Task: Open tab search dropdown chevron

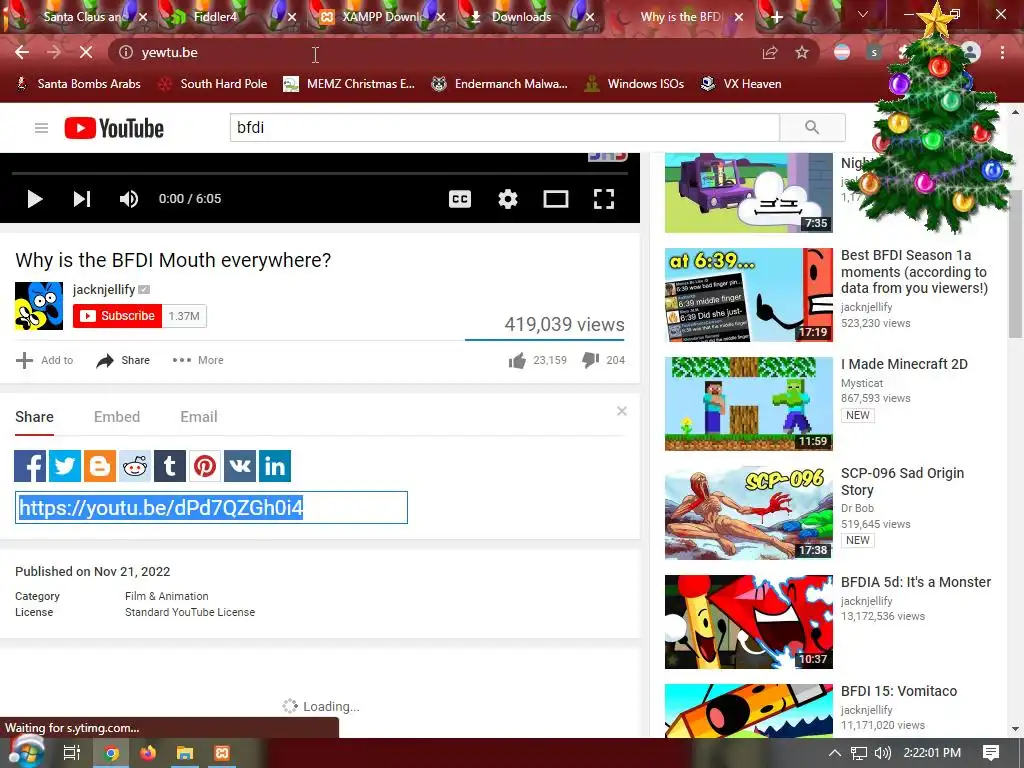Action: coord(863,14)
